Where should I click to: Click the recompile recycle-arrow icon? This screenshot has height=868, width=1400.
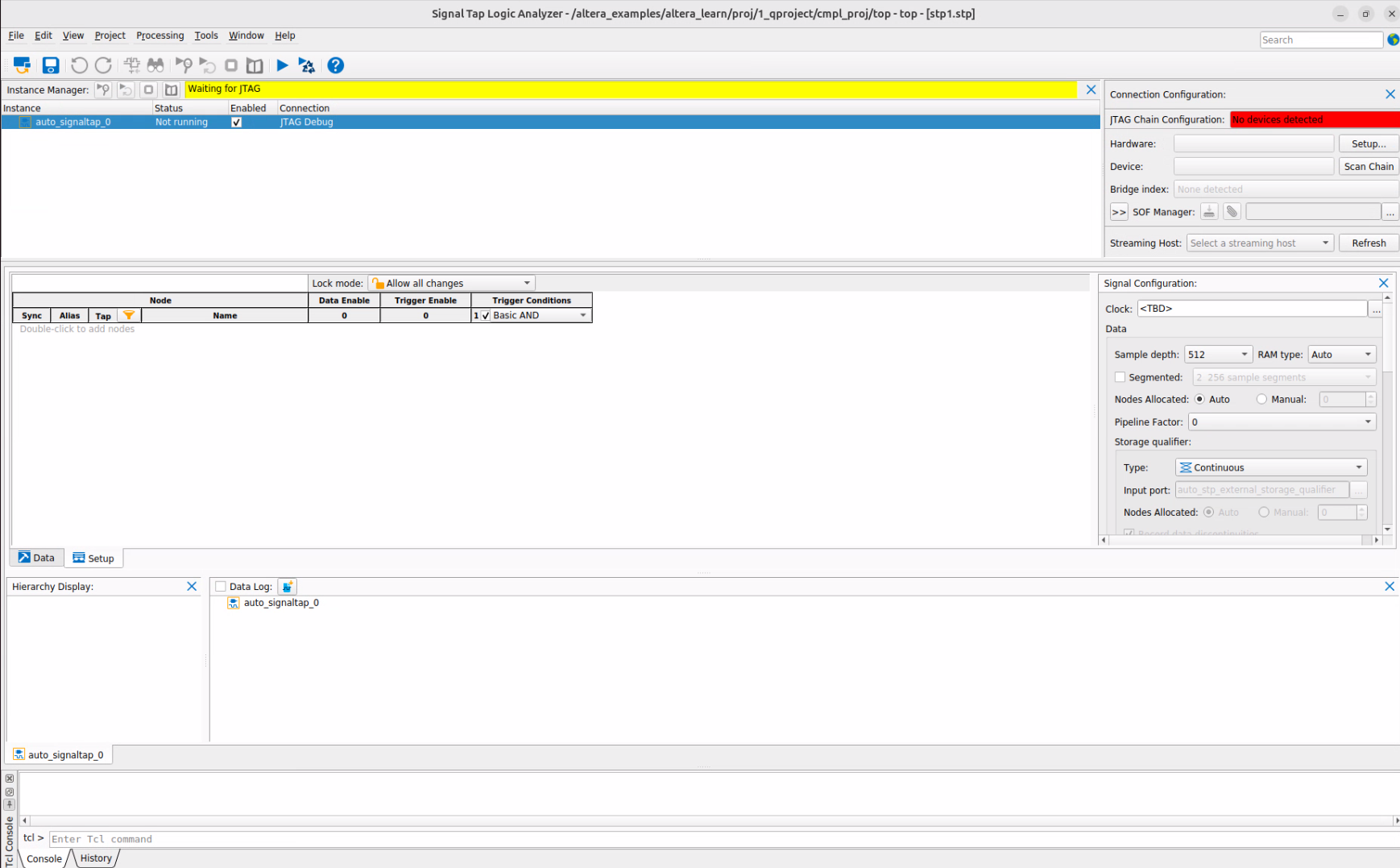click(x=306, y=65)
